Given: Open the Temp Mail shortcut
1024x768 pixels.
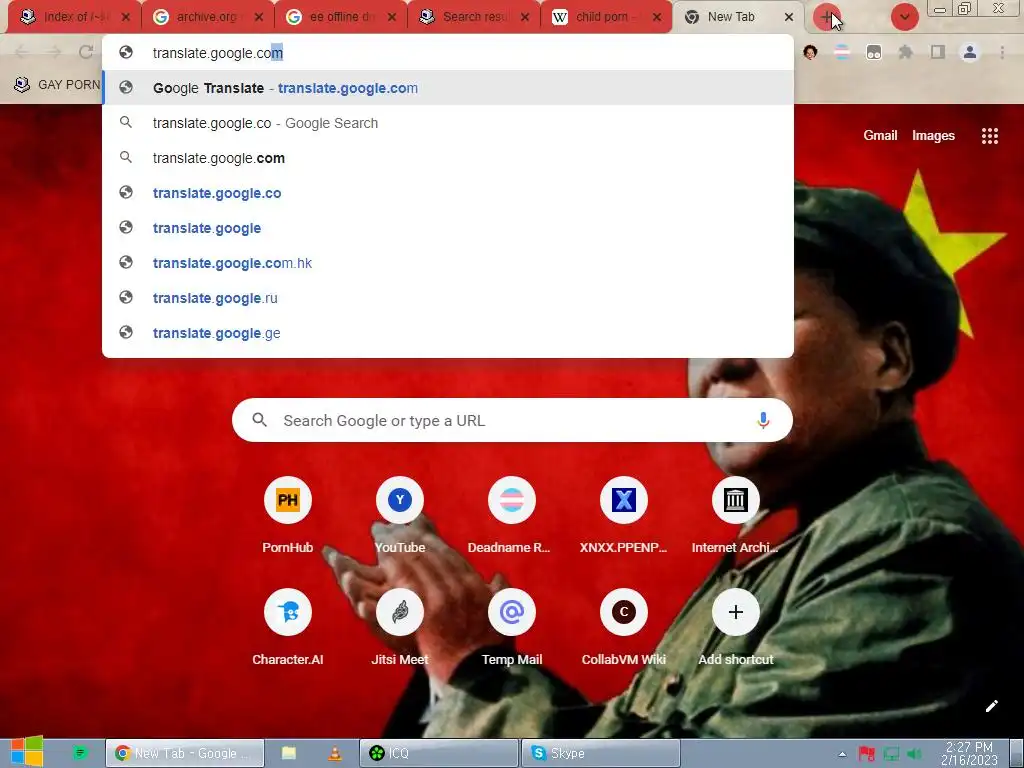Looking at the screenshot, I should (x=511, y=628).
